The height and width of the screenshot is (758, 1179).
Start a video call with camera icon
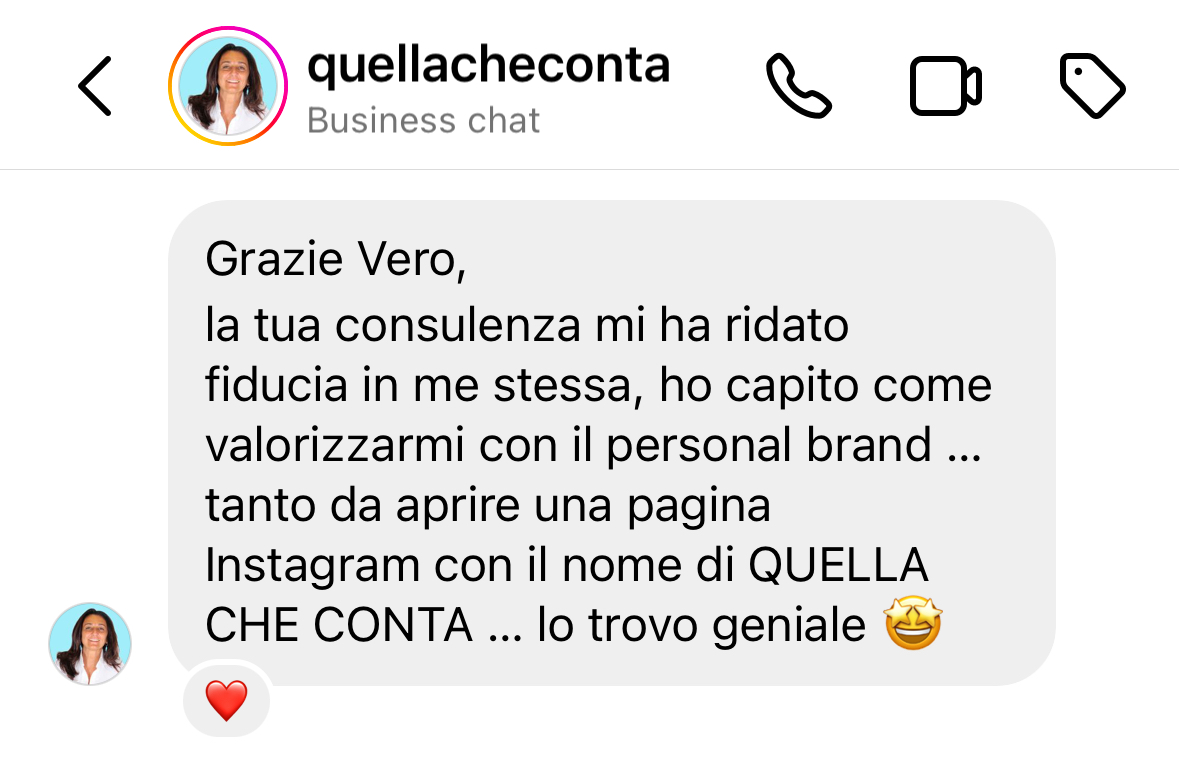coord(945,86)
